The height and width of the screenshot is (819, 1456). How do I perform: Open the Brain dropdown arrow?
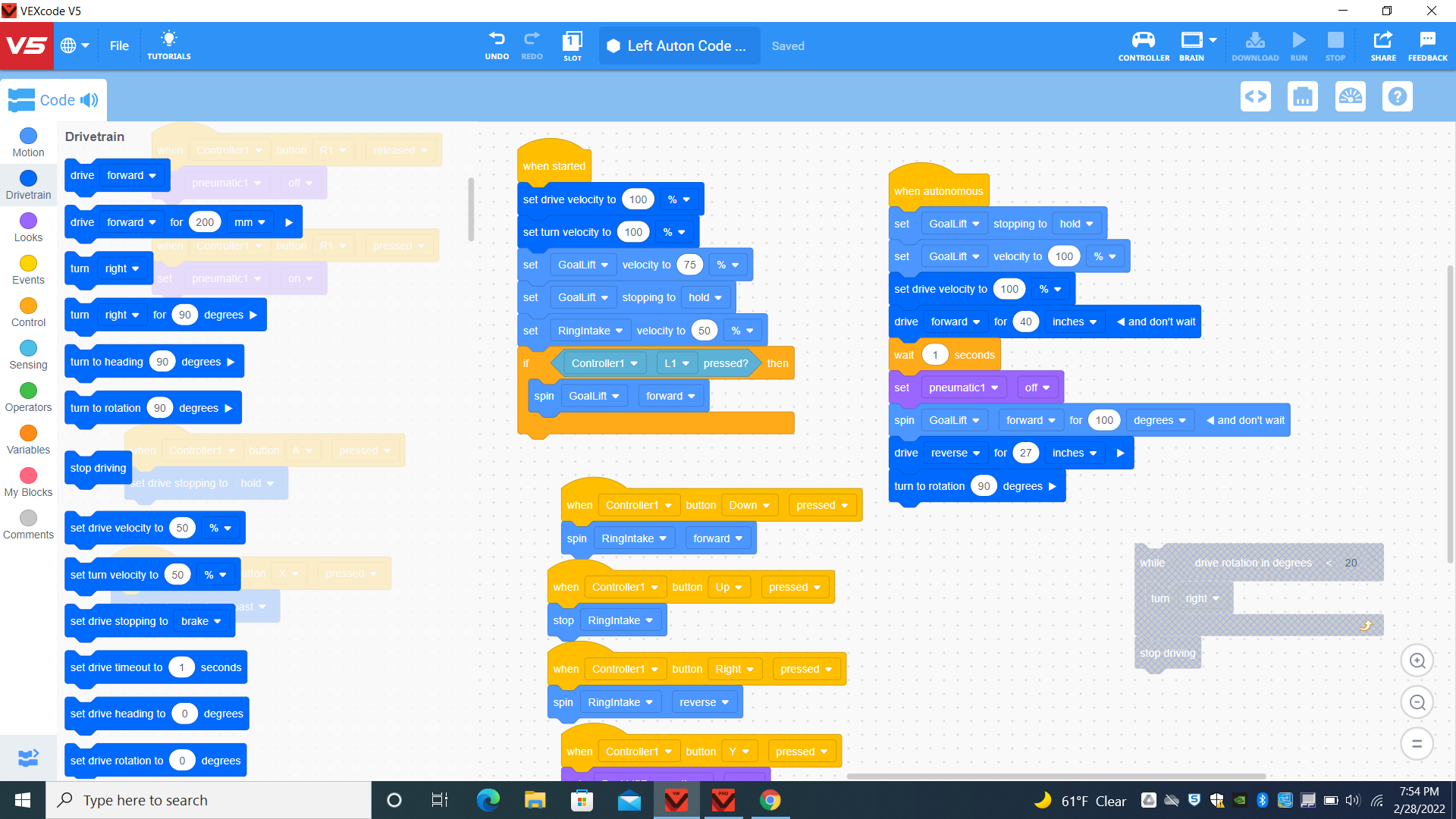[x=1213, y=40]
